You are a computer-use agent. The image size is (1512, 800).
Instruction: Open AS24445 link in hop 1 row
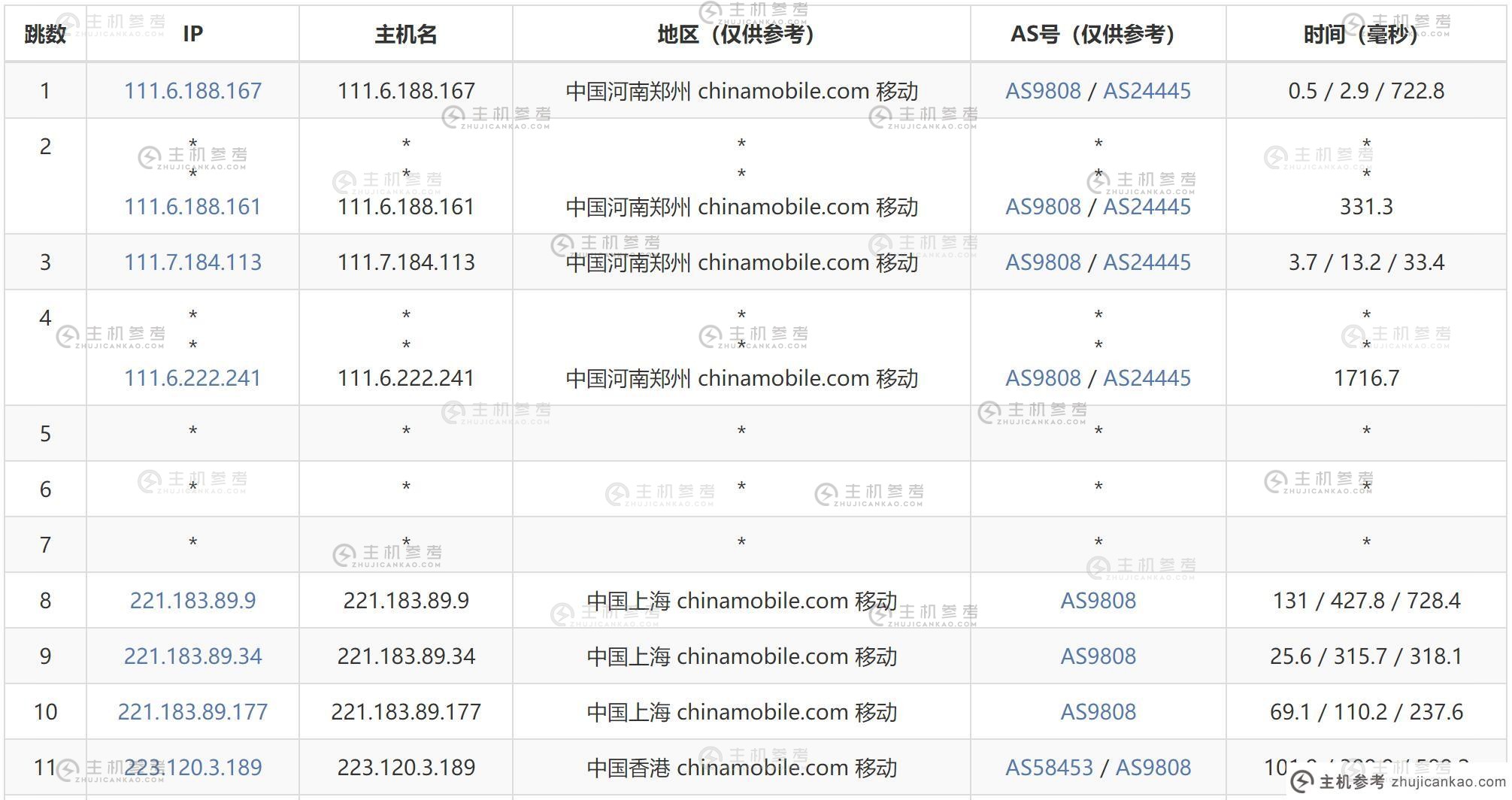tap(1147, 91)
